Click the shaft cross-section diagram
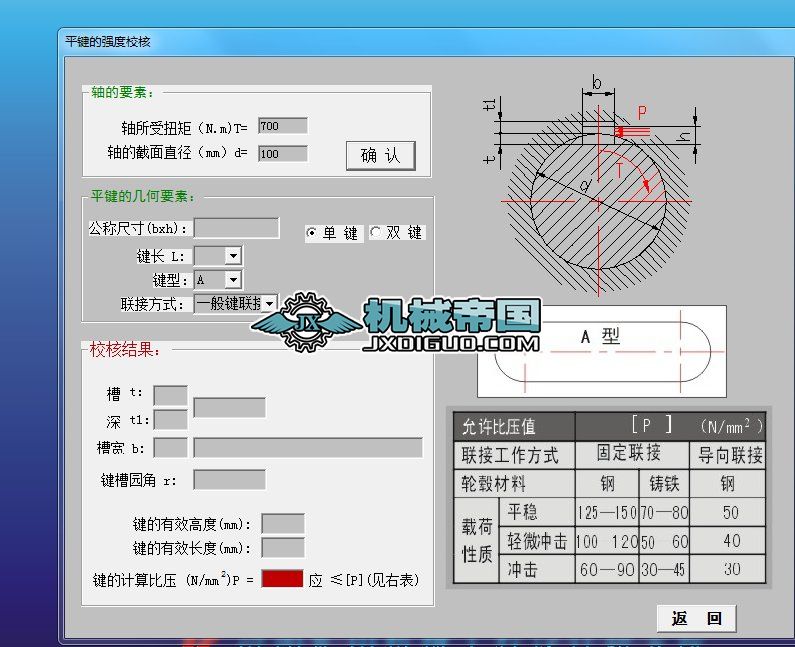 pos(596,188)
